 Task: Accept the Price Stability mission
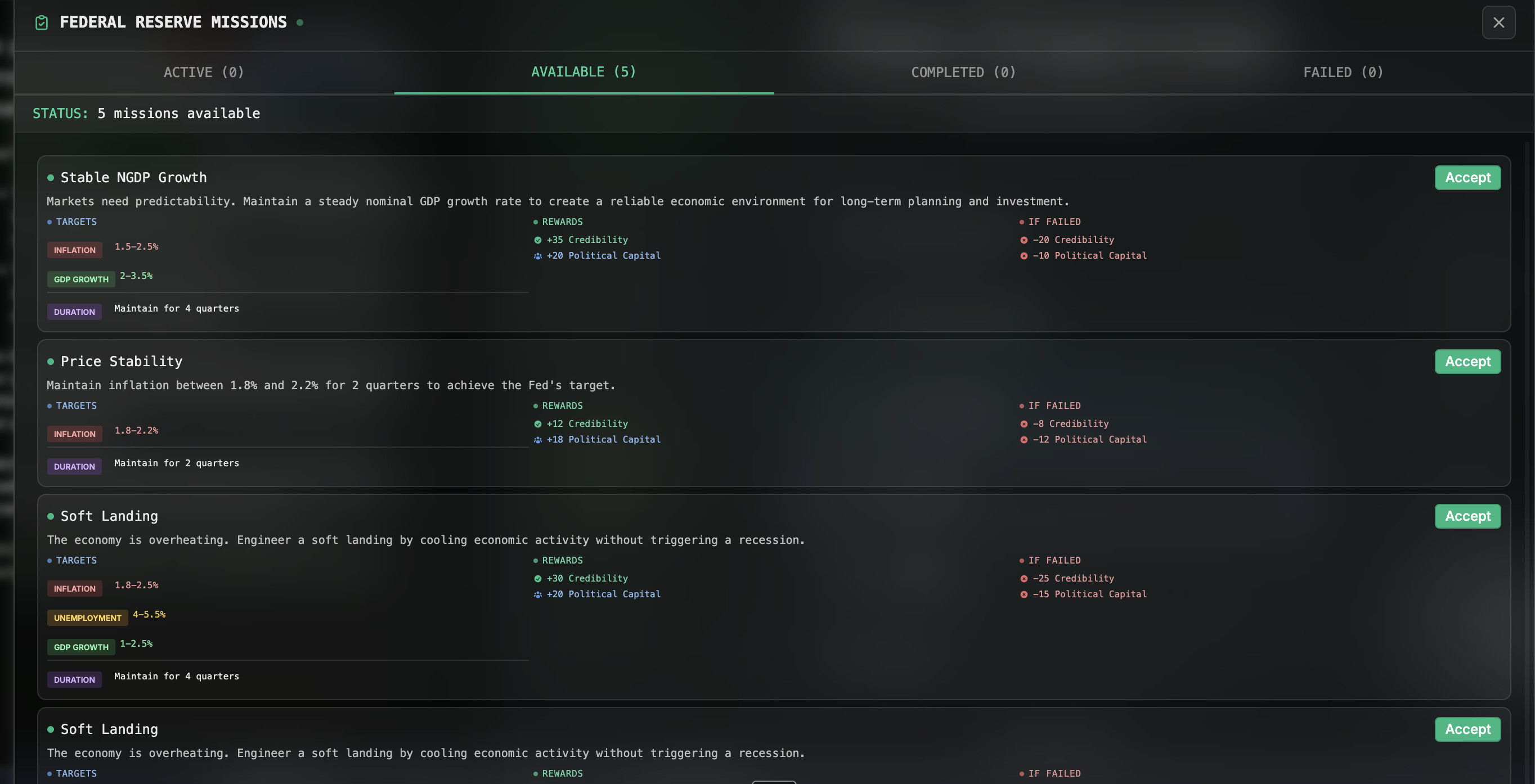[1467, 361]
